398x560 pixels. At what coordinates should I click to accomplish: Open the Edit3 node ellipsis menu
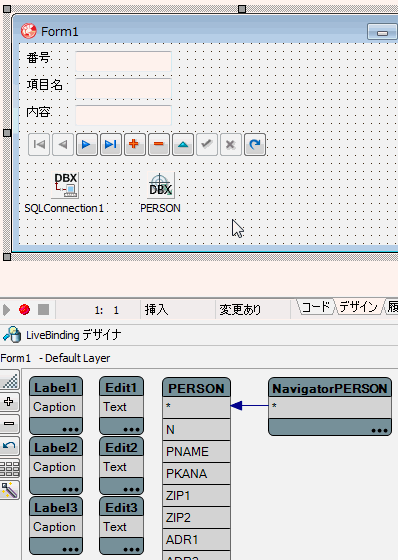click(131, 549)
